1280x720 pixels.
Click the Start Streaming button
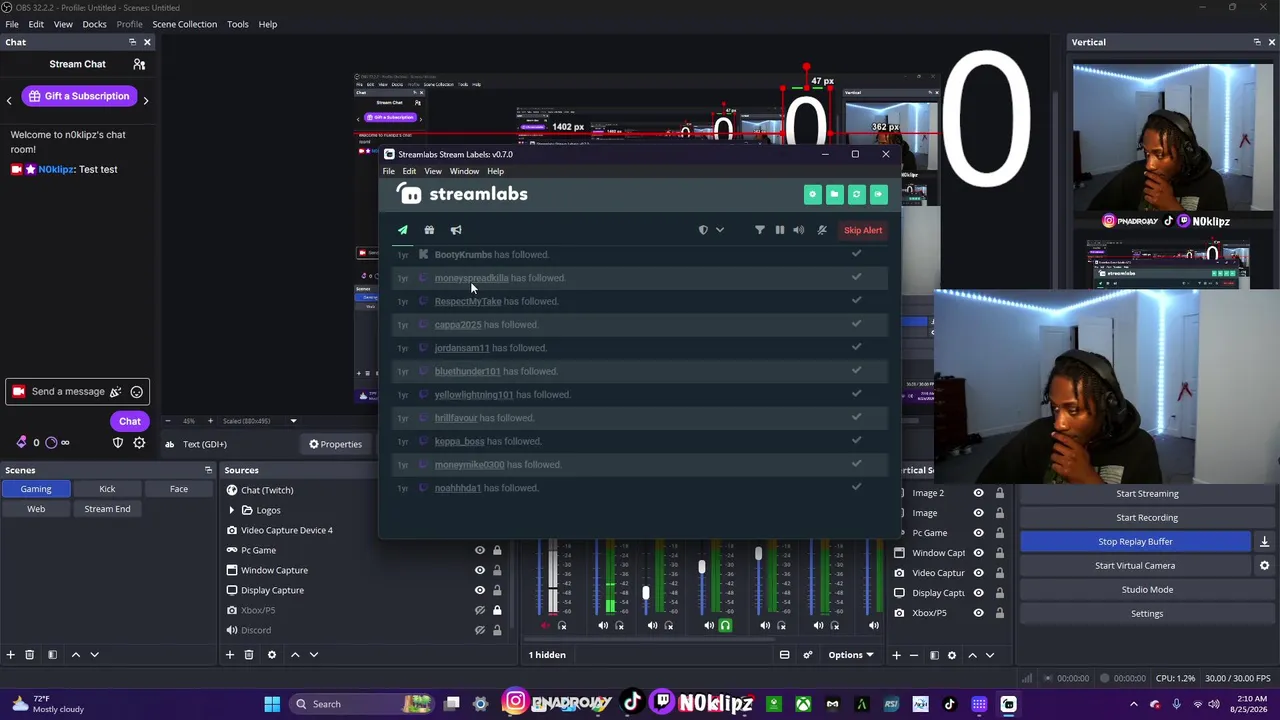click(x=1147, y=494)
